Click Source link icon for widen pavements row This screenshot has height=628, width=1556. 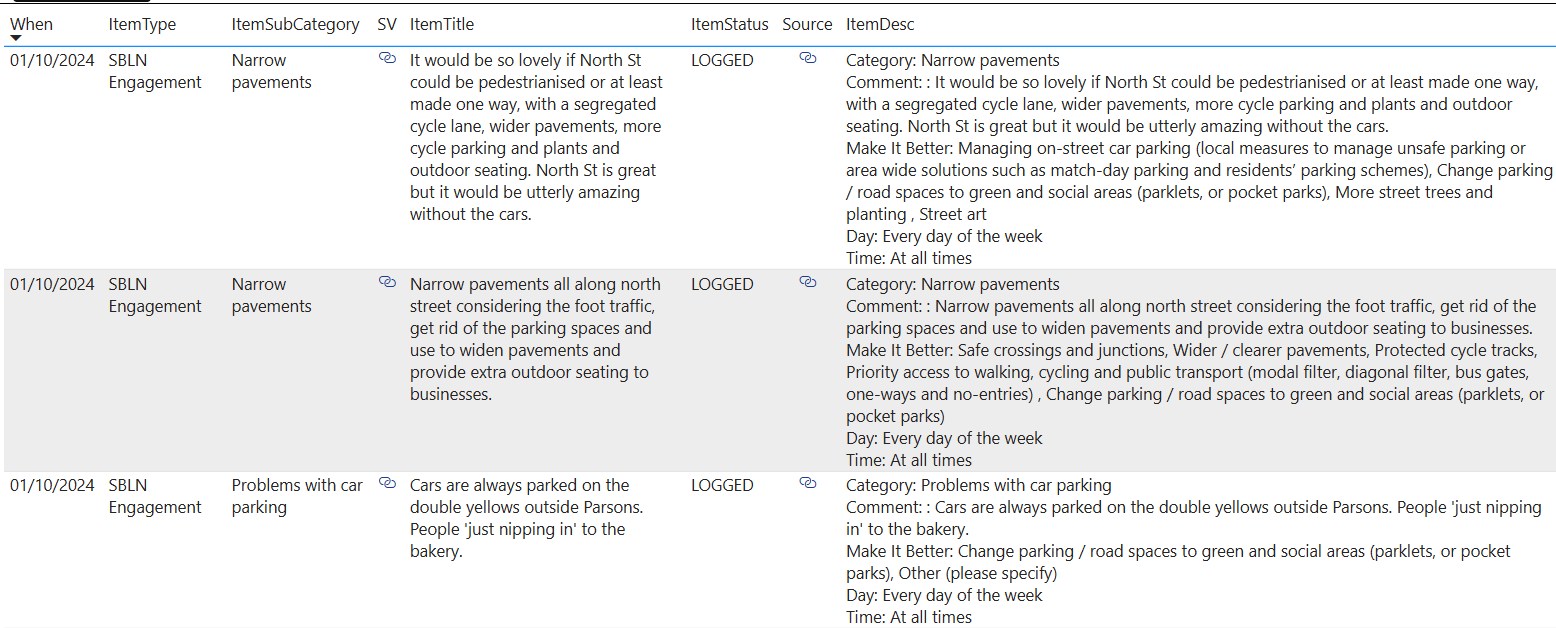pyautogui.click(x=807, y=283)
